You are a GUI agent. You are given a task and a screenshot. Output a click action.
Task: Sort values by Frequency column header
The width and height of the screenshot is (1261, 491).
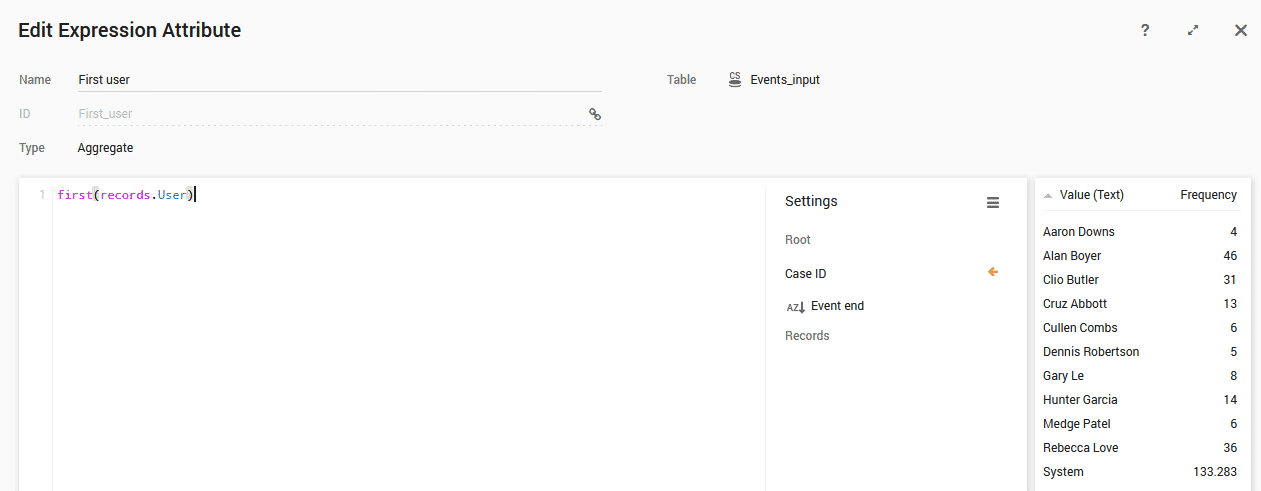point(1208,195)
